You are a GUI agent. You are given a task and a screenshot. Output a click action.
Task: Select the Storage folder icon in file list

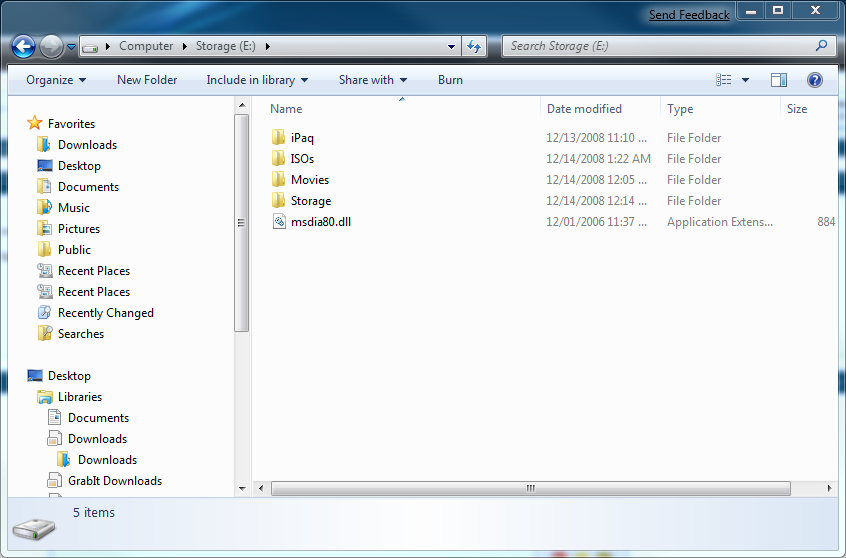[x=278, y=201]
